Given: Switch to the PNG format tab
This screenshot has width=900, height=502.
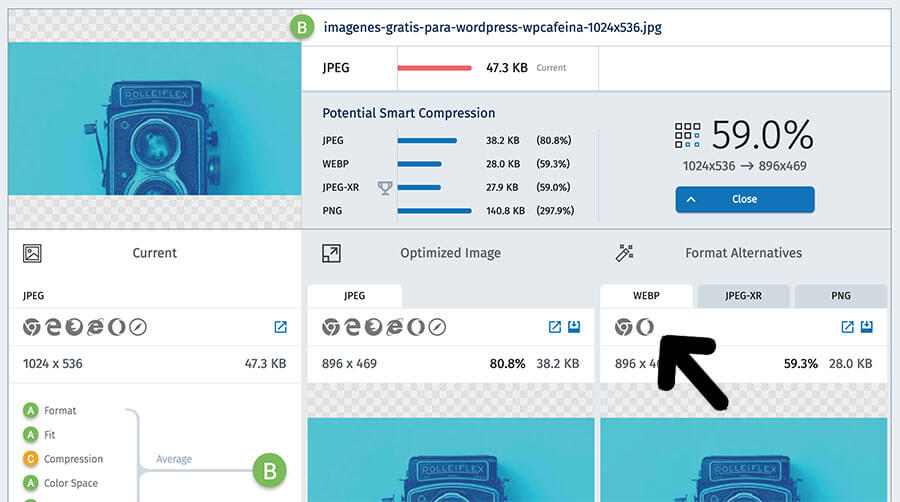Looking at the screenshot, I should (840, 296).
